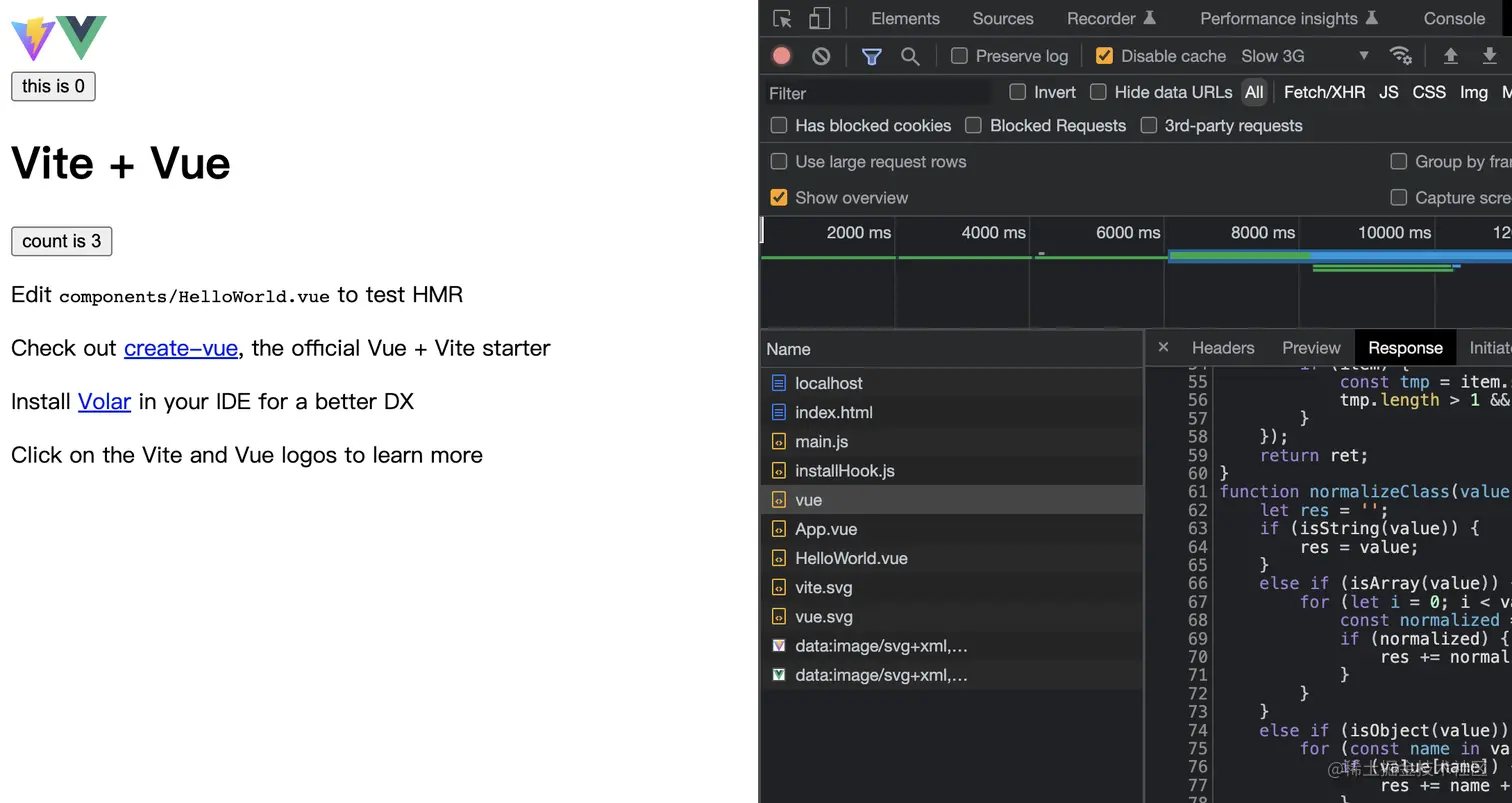Enable 3rd-party requests checkbox

(x=1149, y=125)
